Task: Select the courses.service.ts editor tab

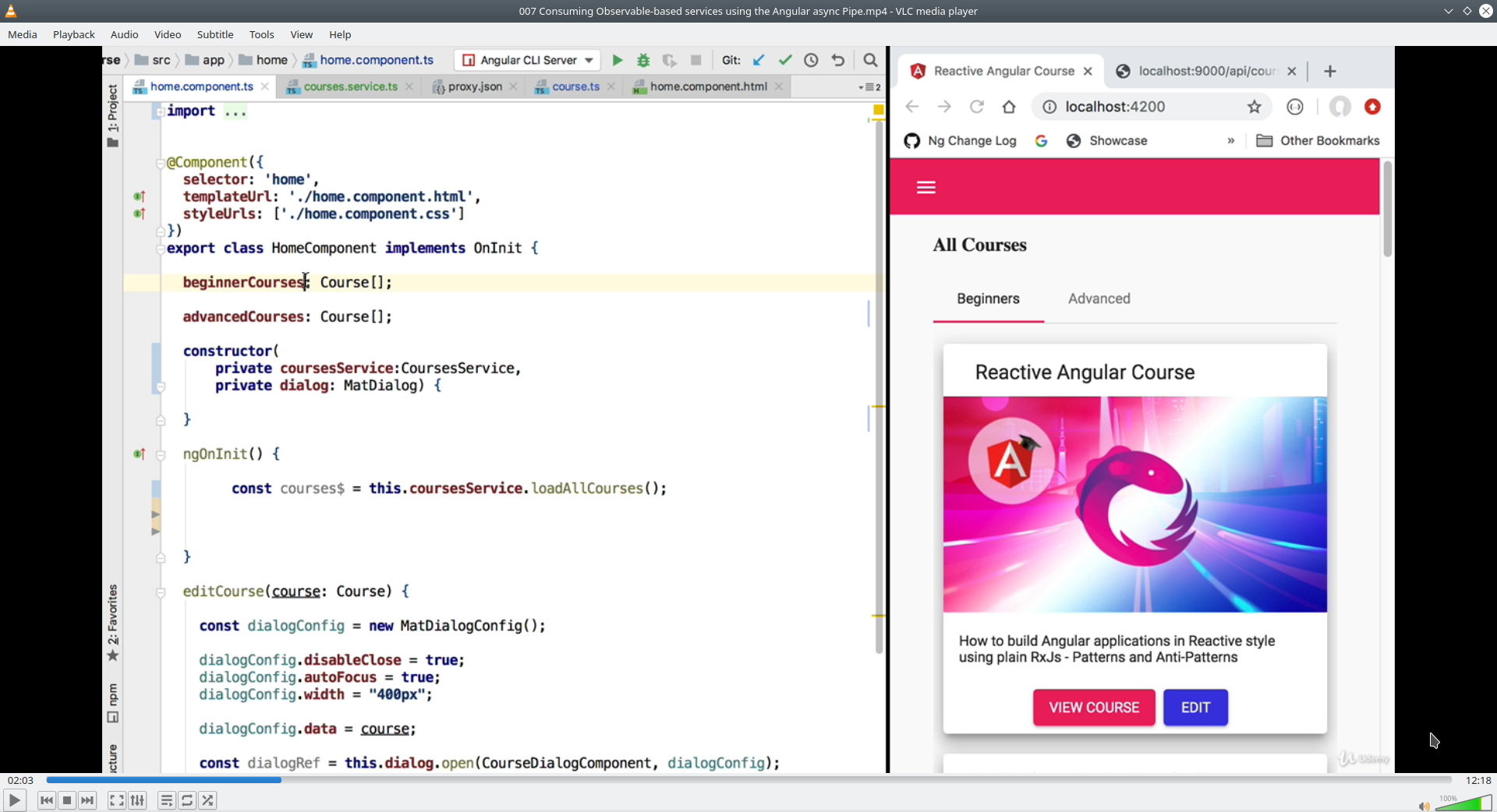Action: pyautogui.click(x=350, y=86)
